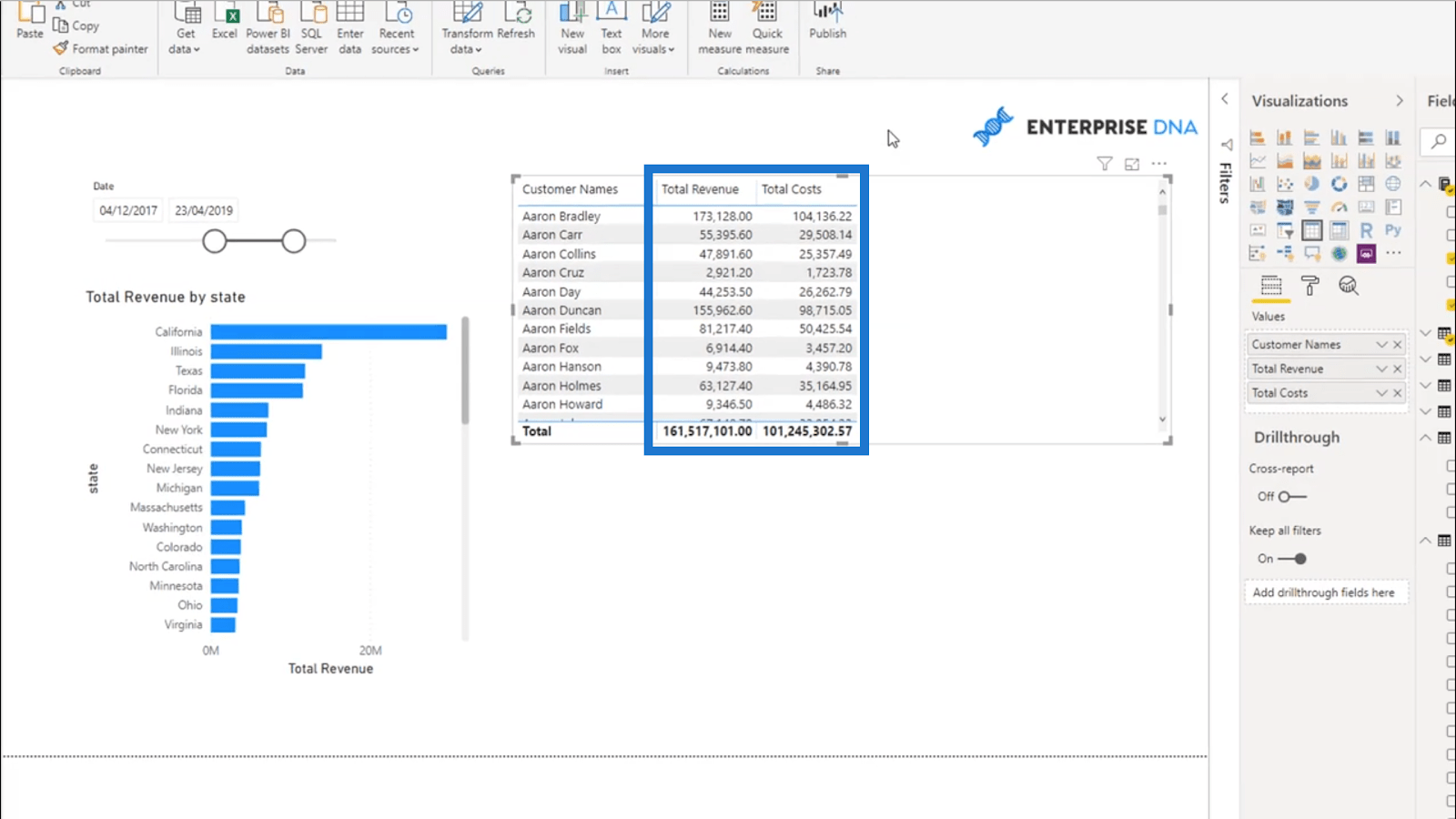Enter focus mode for table visual
Viewport: 1456px width, 819px height.
coord(1132,164)
